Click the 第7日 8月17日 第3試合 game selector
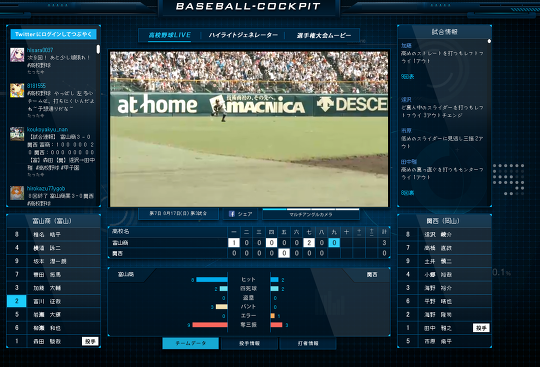 pos(178,213)
